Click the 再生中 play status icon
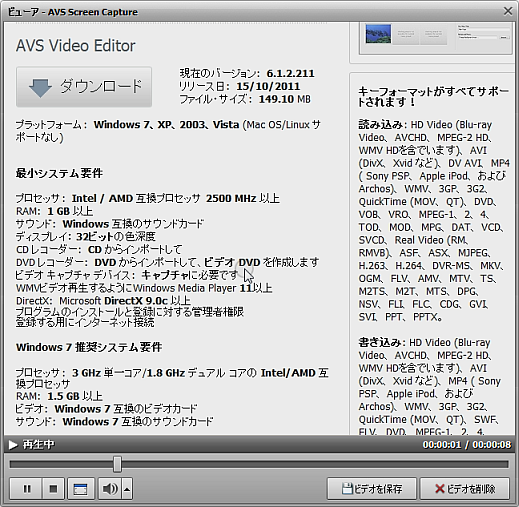Image resolution: width=519 pixels, height=507 pixels. click(x=13, y=445)
